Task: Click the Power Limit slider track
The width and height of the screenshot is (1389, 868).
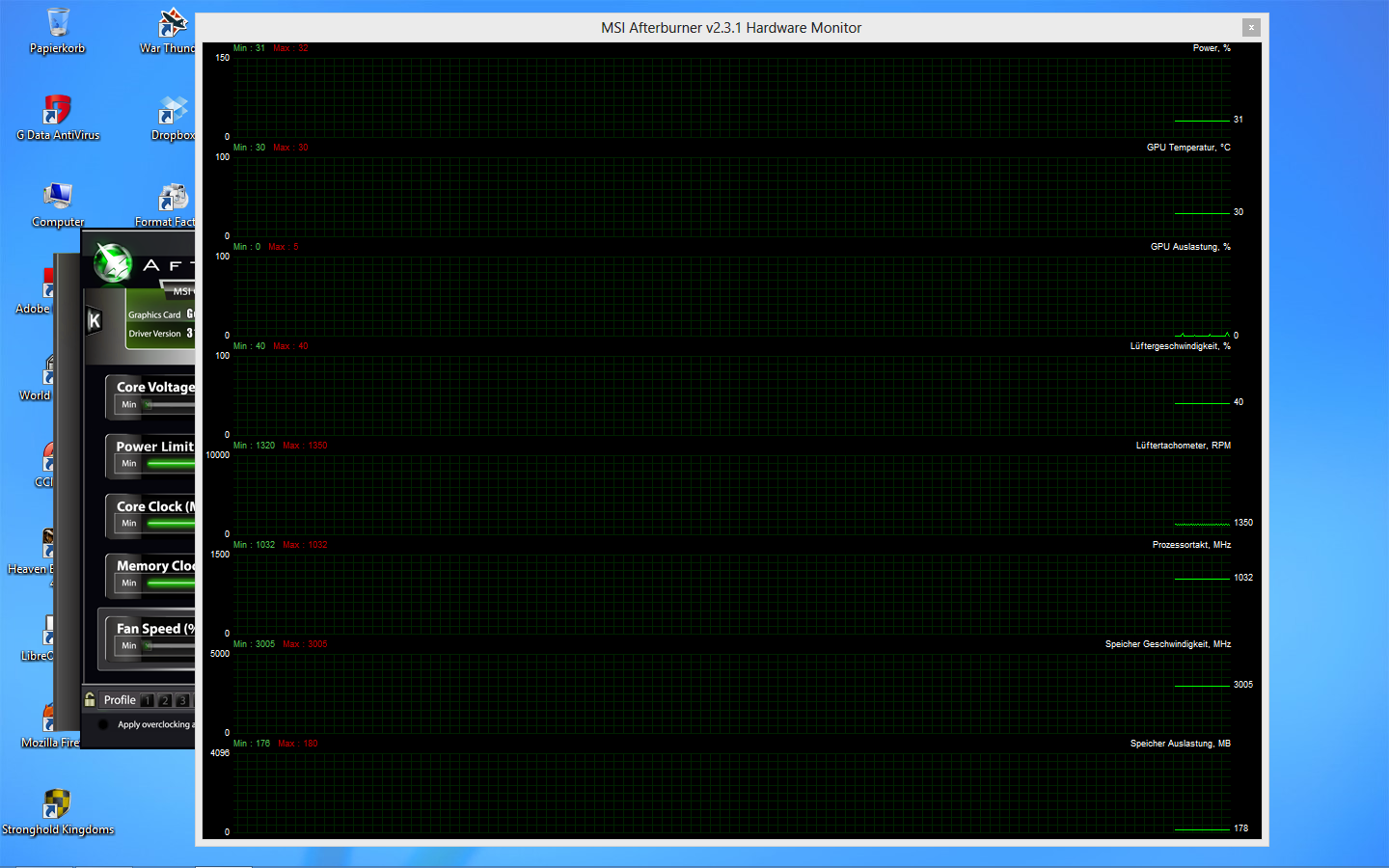Action: pos(170,464)
